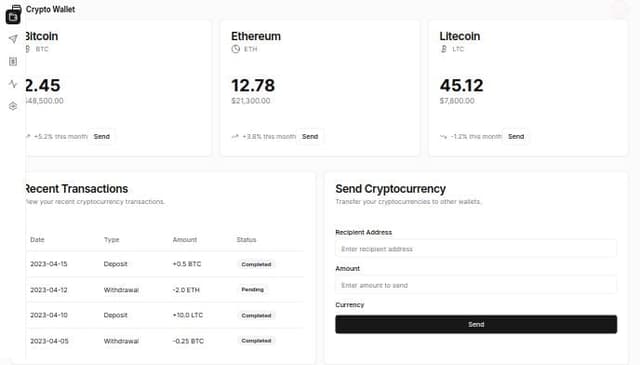Click the Ethereum upward trend arrow icon
This screenshot has height=365, width=640.
(235, 136)
